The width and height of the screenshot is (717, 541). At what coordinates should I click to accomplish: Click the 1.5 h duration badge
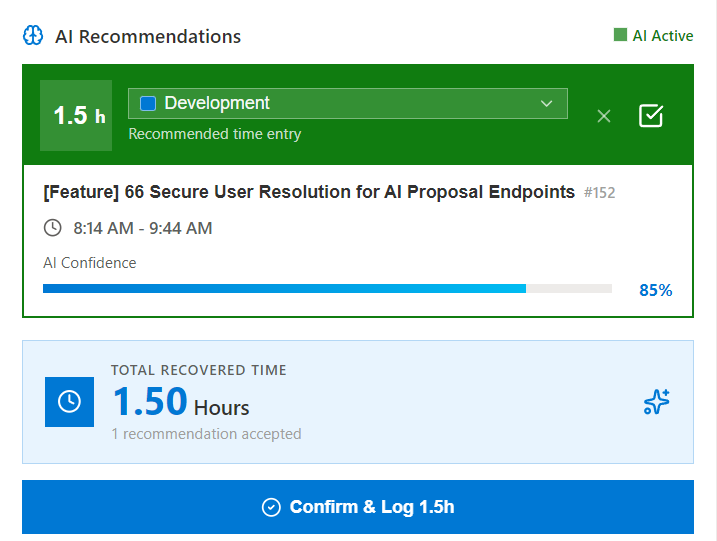(x=76, y=115)
